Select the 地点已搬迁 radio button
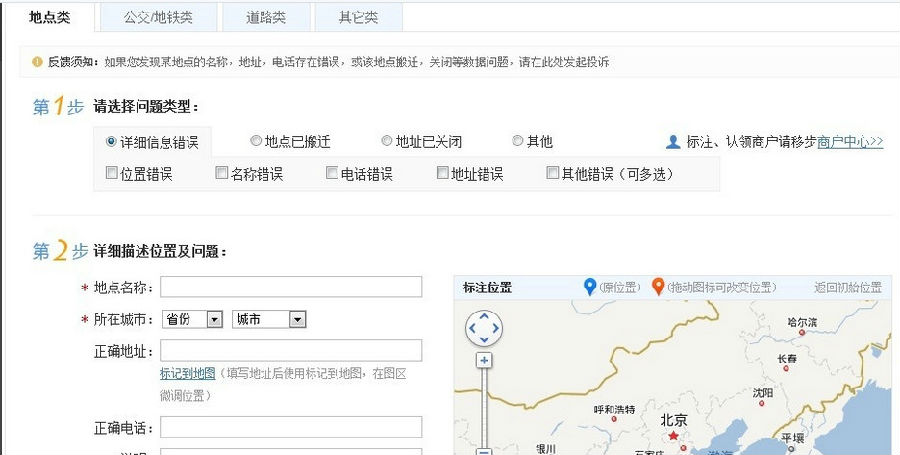Screen dimensions: 900x455 tap(256, 142)
